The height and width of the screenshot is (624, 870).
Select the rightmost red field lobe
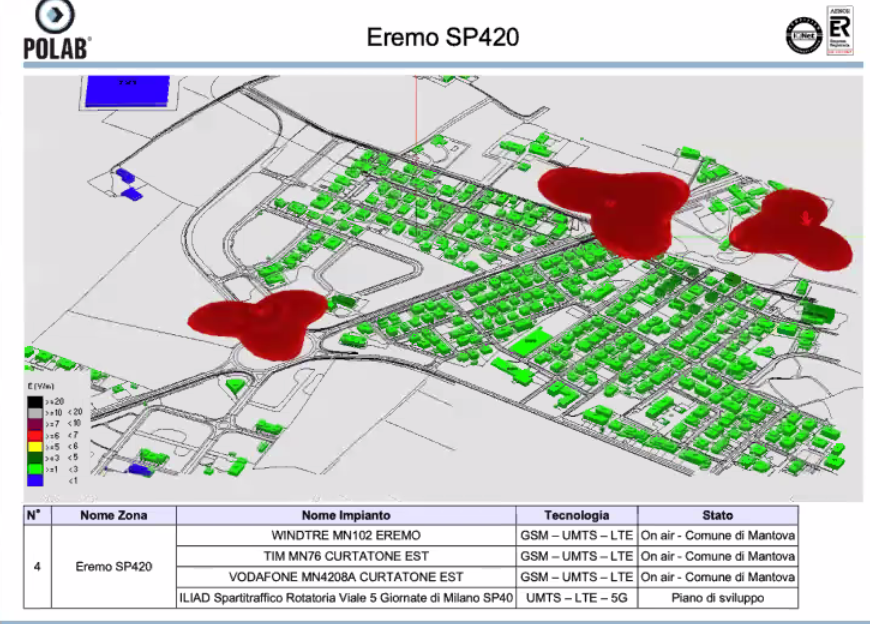pyautogui.click(x=790, y=232)
